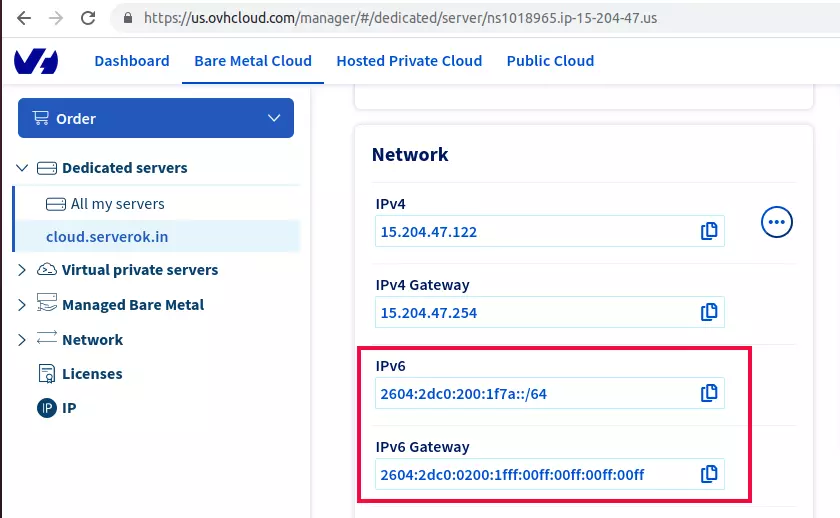The width and height of the screenshot is (840, 518).
Task: Collapse the Dedicated servers tree chevron
Action: (x=22, y=168)
